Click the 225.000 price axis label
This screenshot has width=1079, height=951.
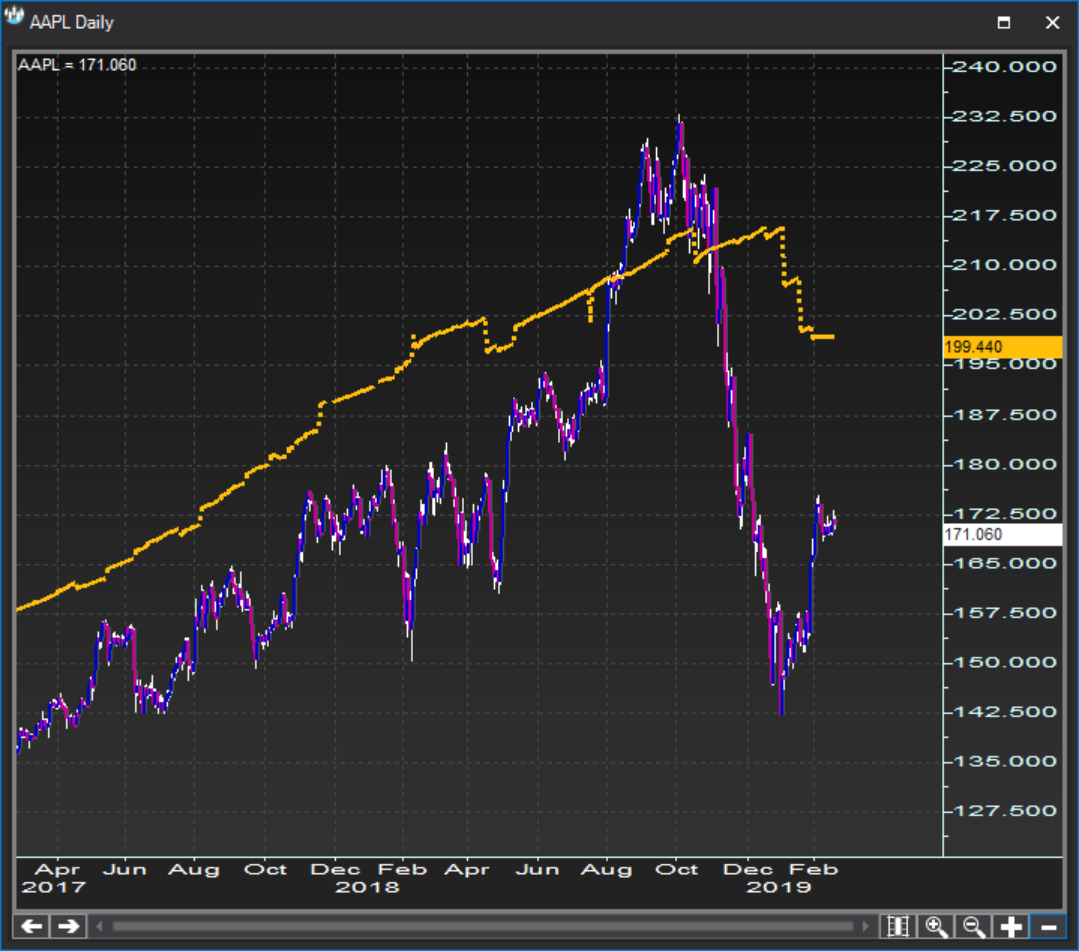pos(1003,166)
